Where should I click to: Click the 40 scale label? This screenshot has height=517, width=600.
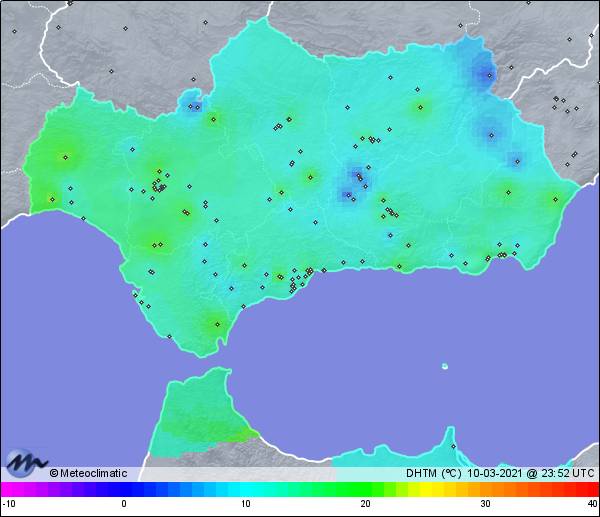pyautogui.click(x=593, y=504)
